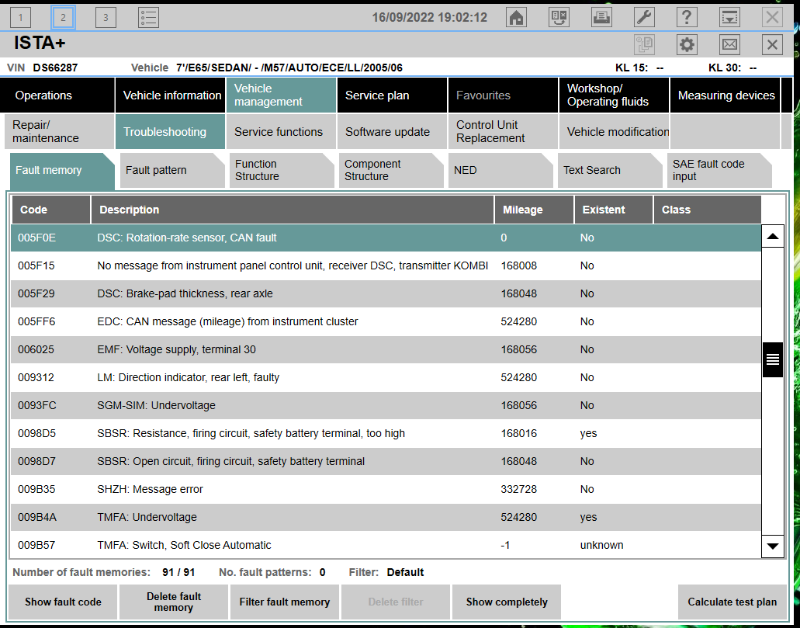800x628 pixels.
Task: Open Service functions submenu
Action: pos(281,132)
